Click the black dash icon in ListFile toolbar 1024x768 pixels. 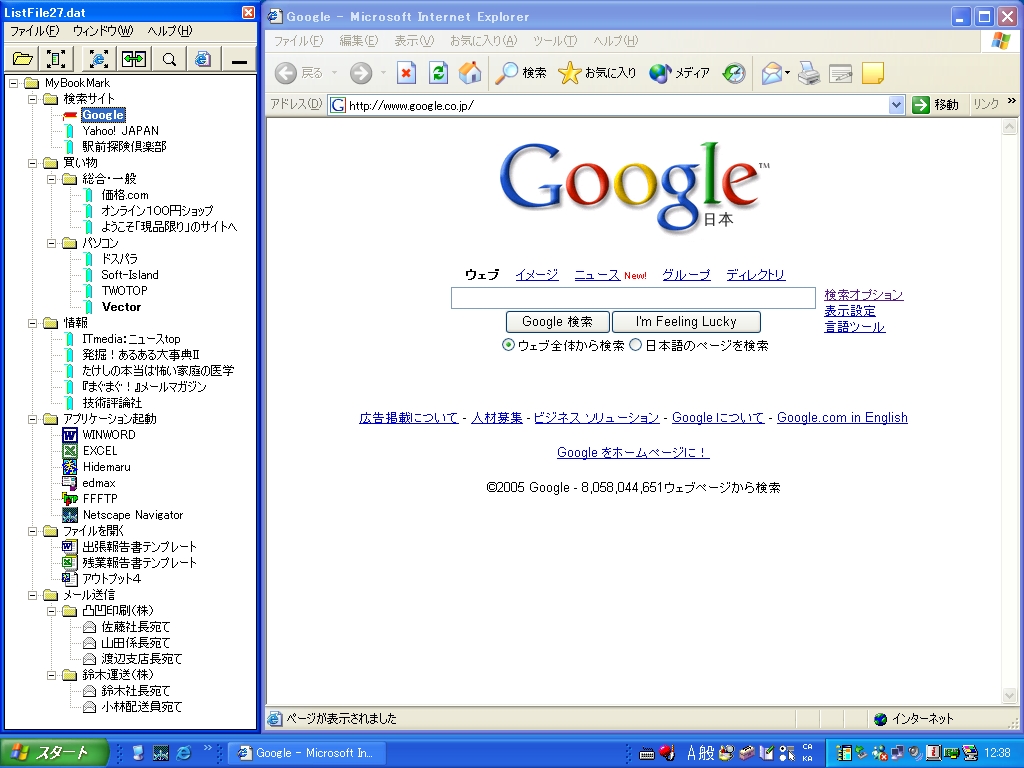click(x=239, y=59)
